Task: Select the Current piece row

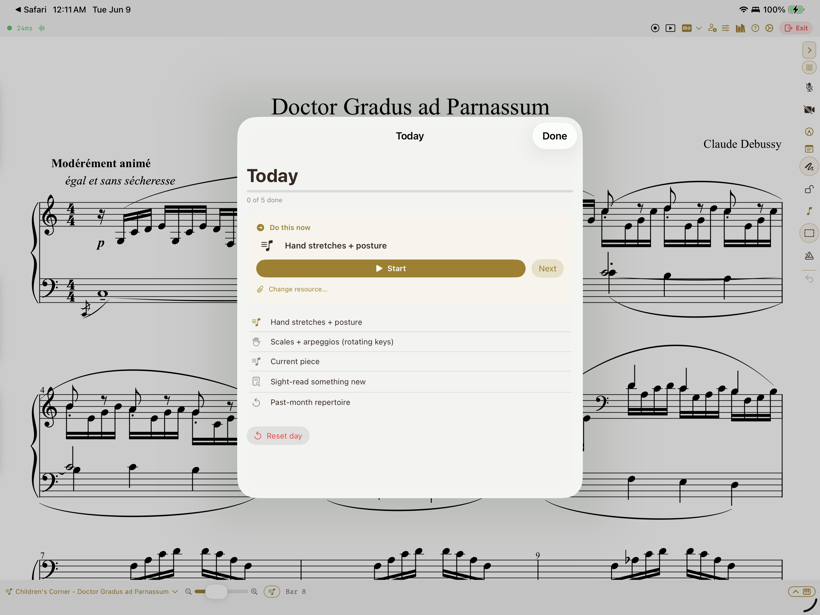Action: (x=410, y=361)
